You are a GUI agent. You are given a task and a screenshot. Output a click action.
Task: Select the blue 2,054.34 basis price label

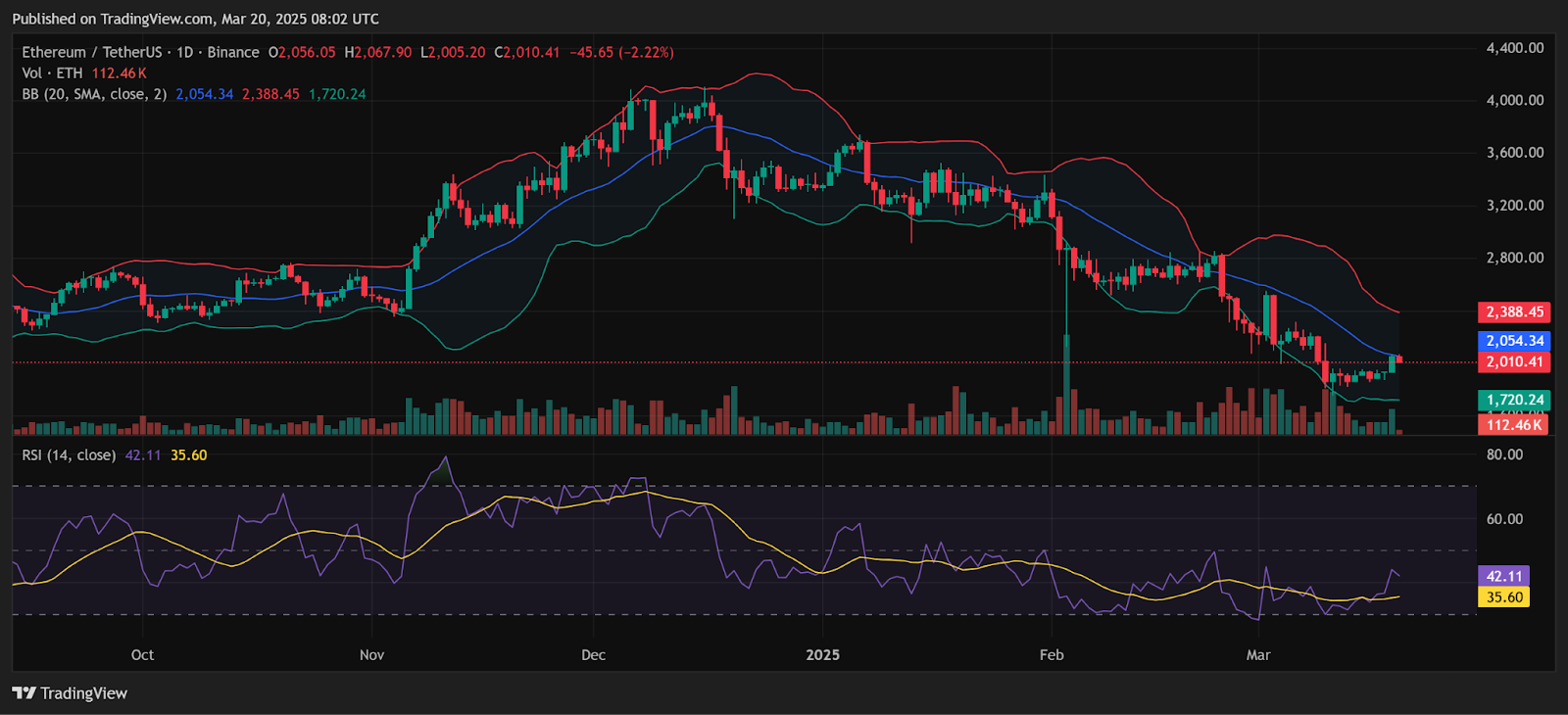coord(1514,341)
